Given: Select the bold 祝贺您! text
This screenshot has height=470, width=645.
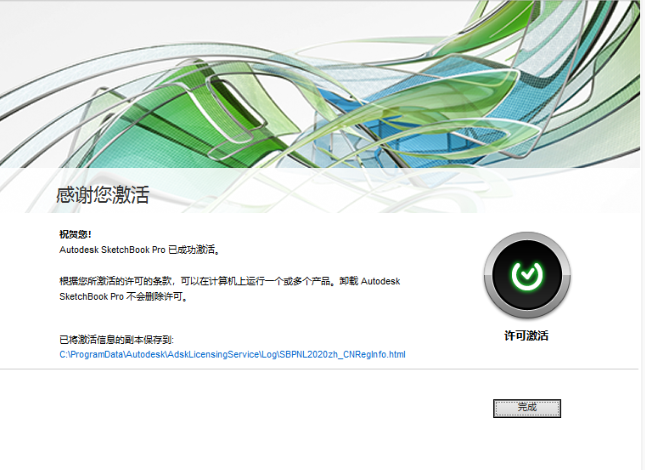Looking at the screenshot, I should click(x=75, y=234).
